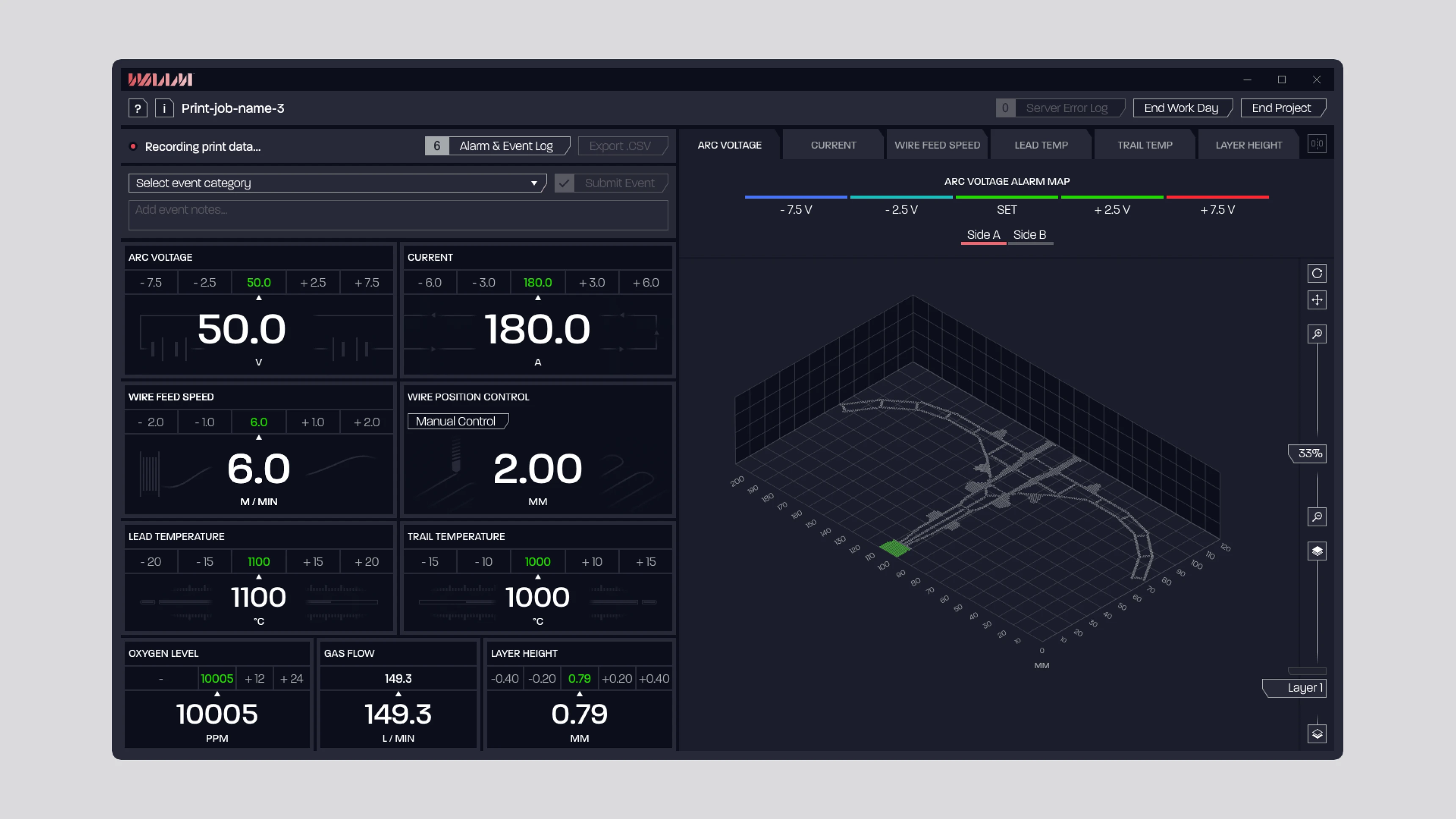Click the zoom-in magnifier icon
This screenshot has width=1456, height=819.
click(1317, 334)
